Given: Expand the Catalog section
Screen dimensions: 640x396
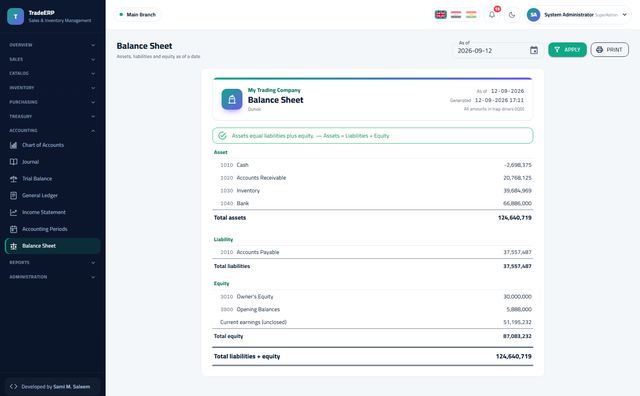Looking at the screenshot, I should 52,73.
